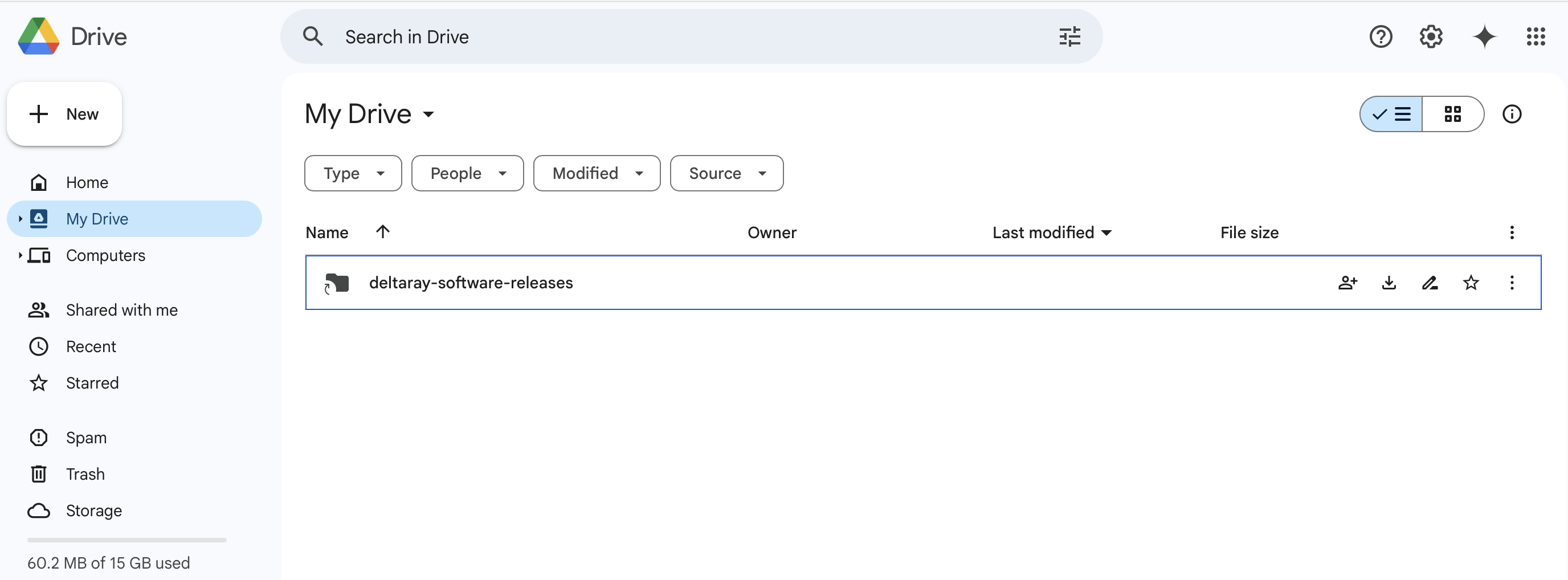Click the Search in Drive field
This screenshot has width=1568, height=580.
coord(669,36)
